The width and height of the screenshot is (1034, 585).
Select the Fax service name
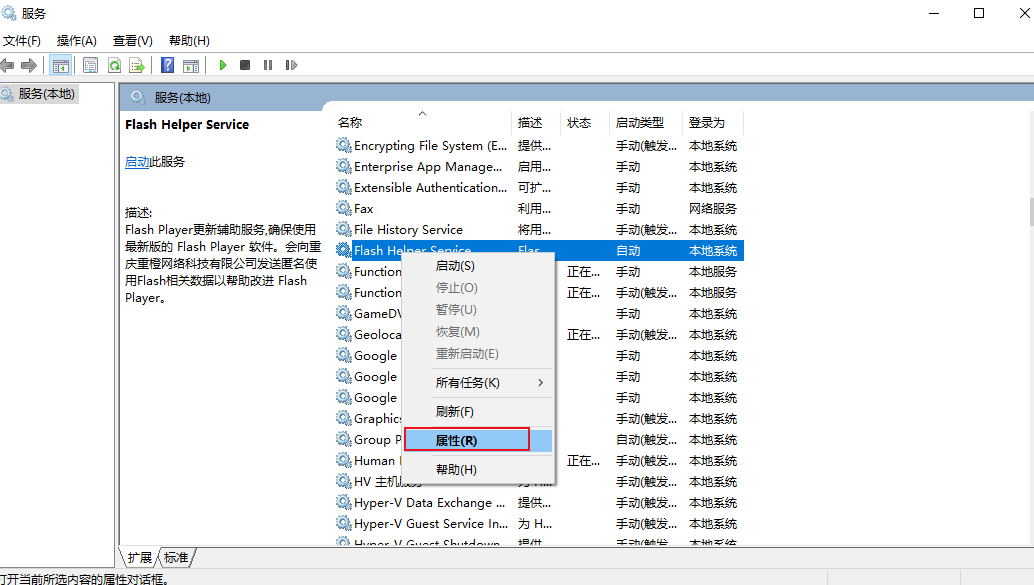363,208
